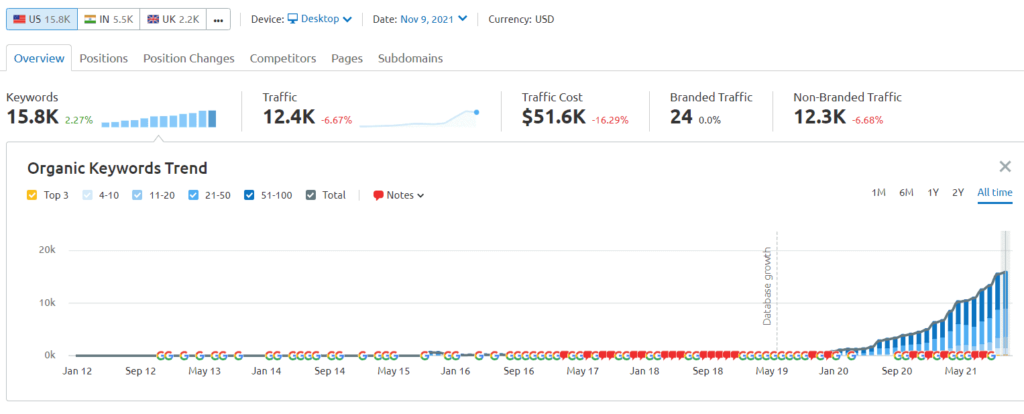
Task: Set chart range to 6M
Action: pos(906,192)
